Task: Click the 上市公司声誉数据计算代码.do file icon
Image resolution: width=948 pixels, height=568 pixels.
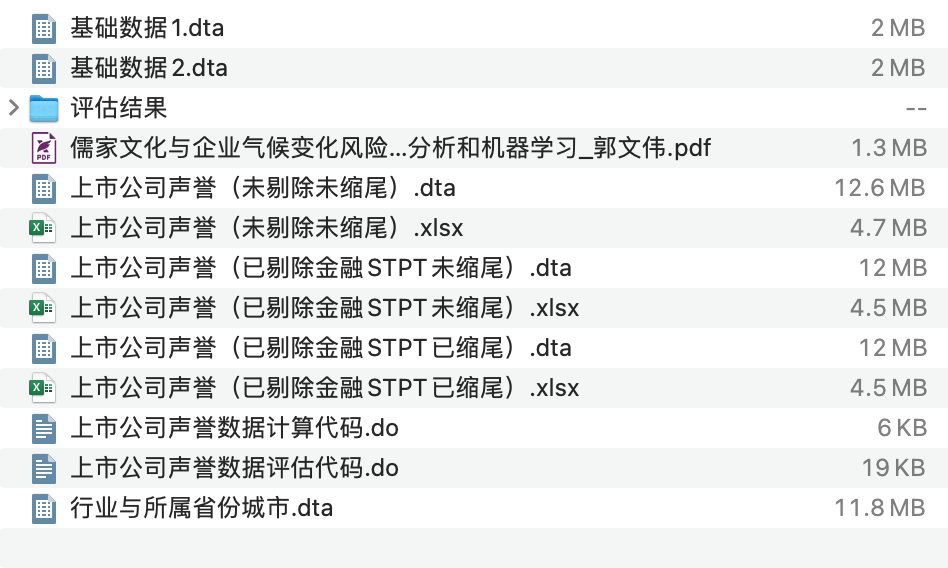Action: point(43,428)
